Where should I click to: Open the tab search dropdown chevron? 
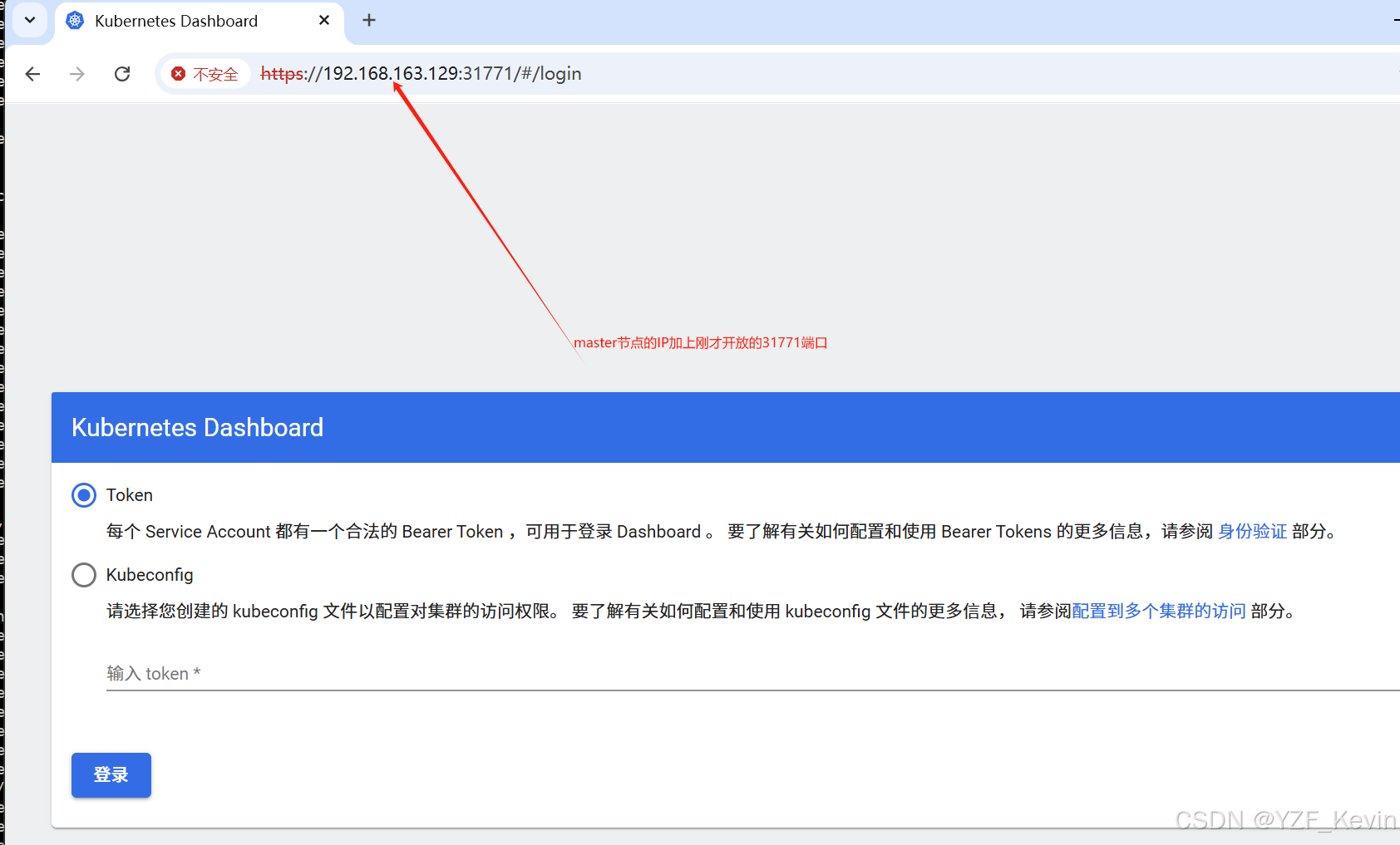point(30,20)
